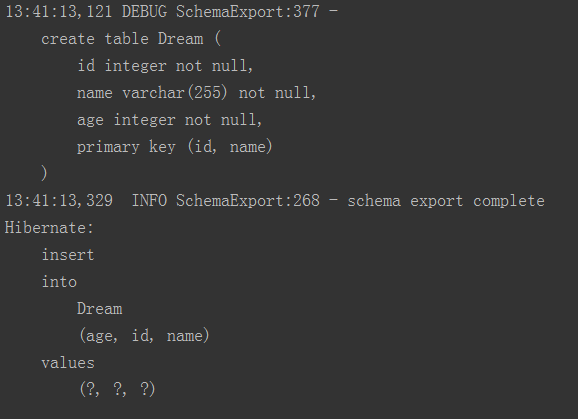The width and height of the screenshot is (578, 419).
Task: Click SchemaExport:377 in first log line
Action: pos(248,12)
